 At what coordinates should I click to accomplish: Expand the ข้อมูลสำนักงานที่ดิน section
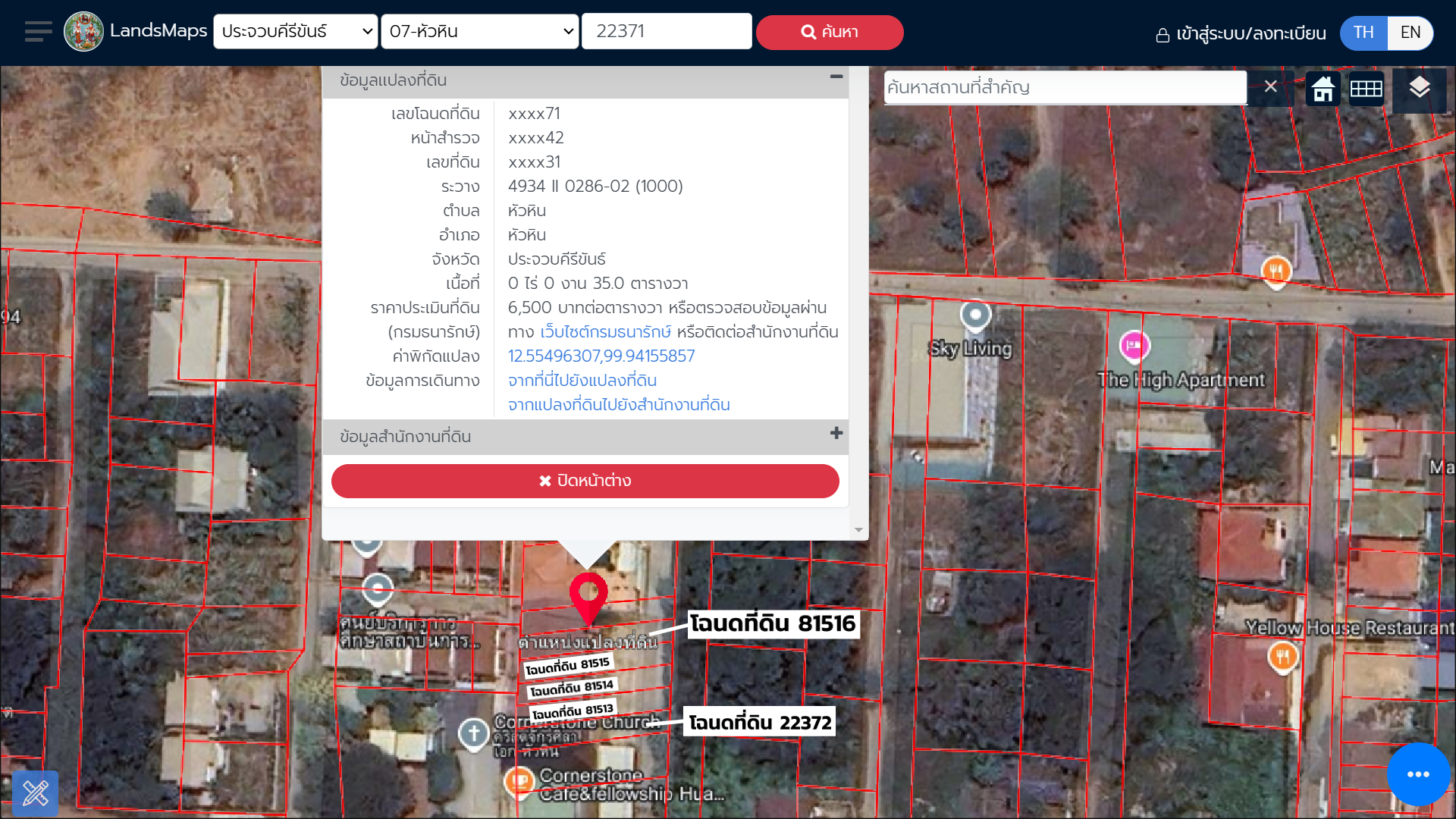coord(836,434)
